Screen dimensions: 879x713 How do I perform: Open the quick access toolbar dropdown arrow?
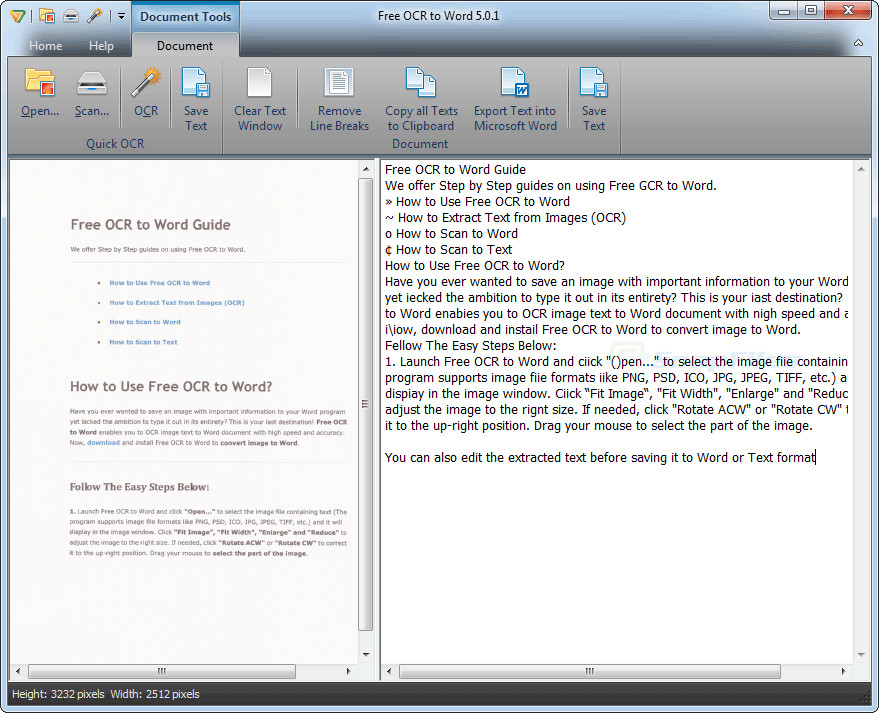(121, 16)
